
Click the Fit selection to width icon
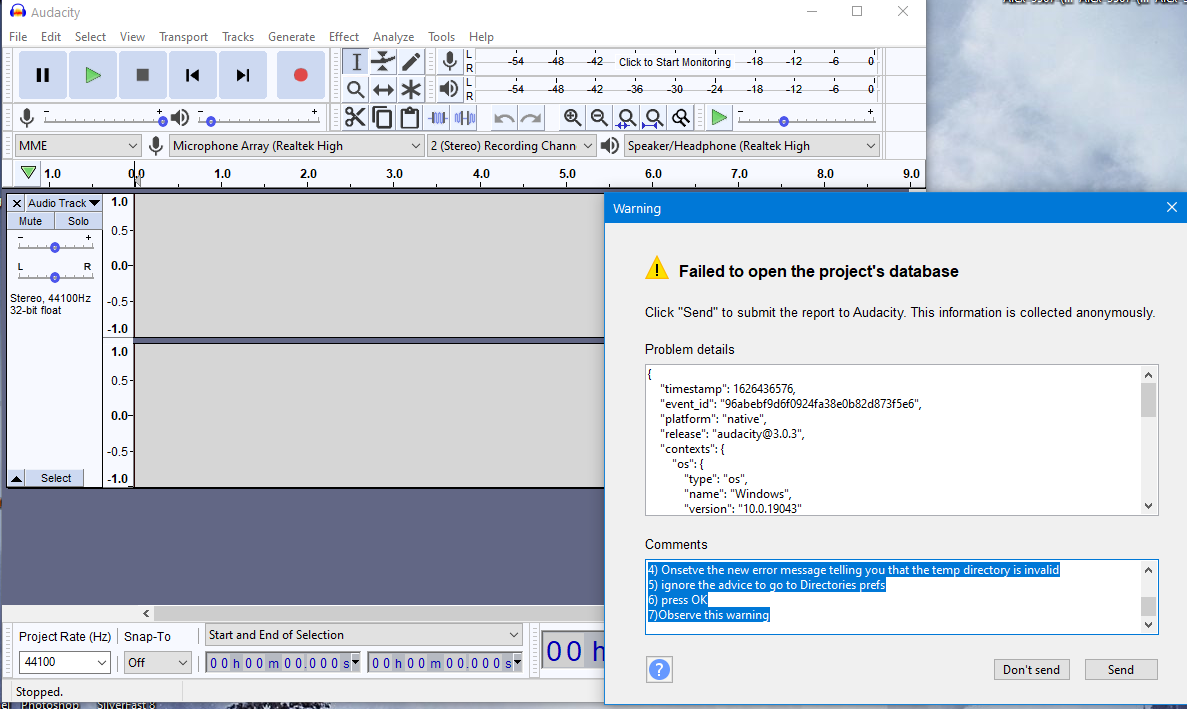coord(626,117)
